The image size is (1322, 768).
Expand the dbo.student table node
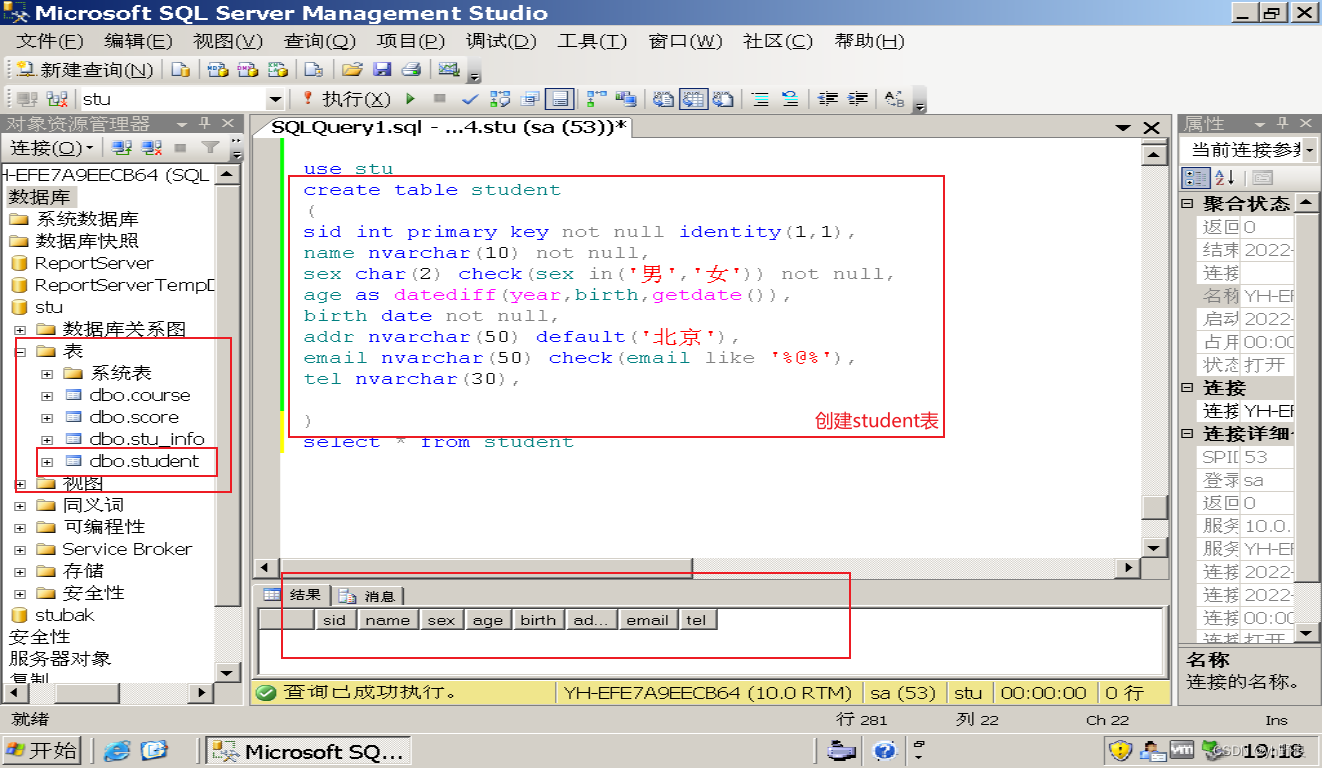(x=46, y=462)
